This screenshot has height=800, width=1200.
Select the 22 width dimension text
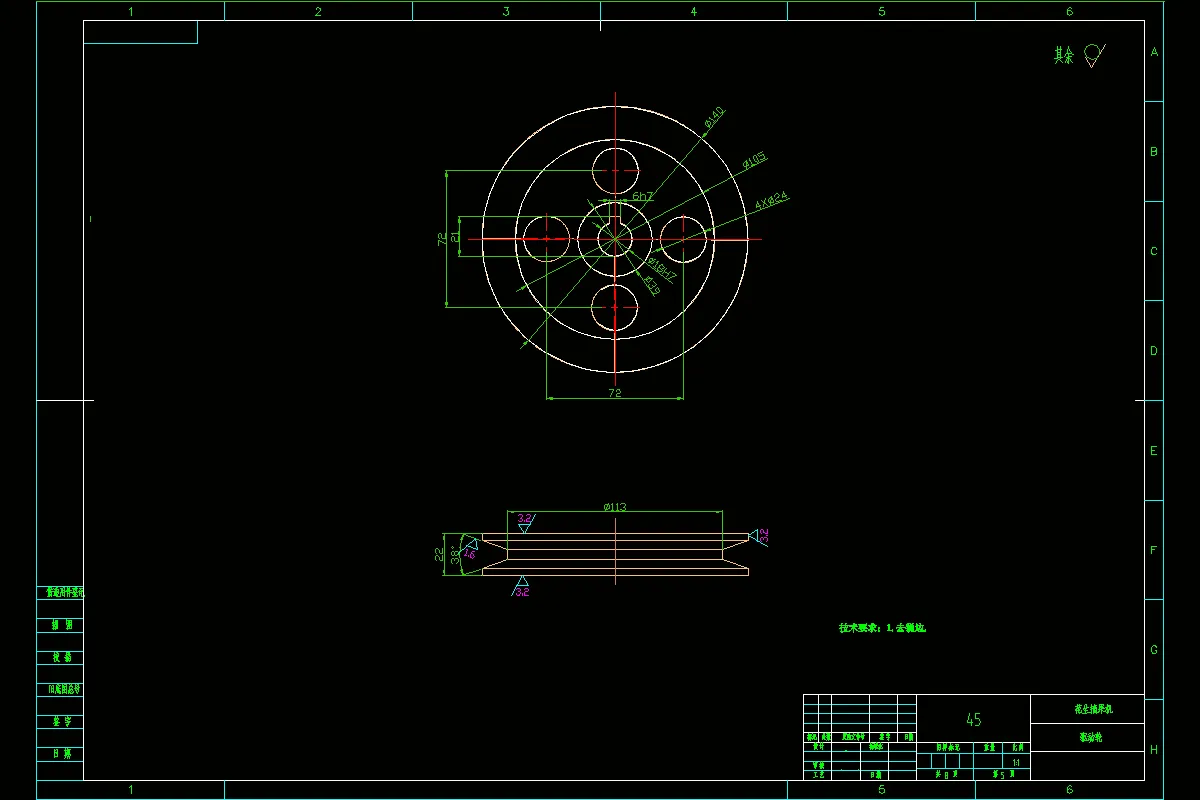click(439, 555)
